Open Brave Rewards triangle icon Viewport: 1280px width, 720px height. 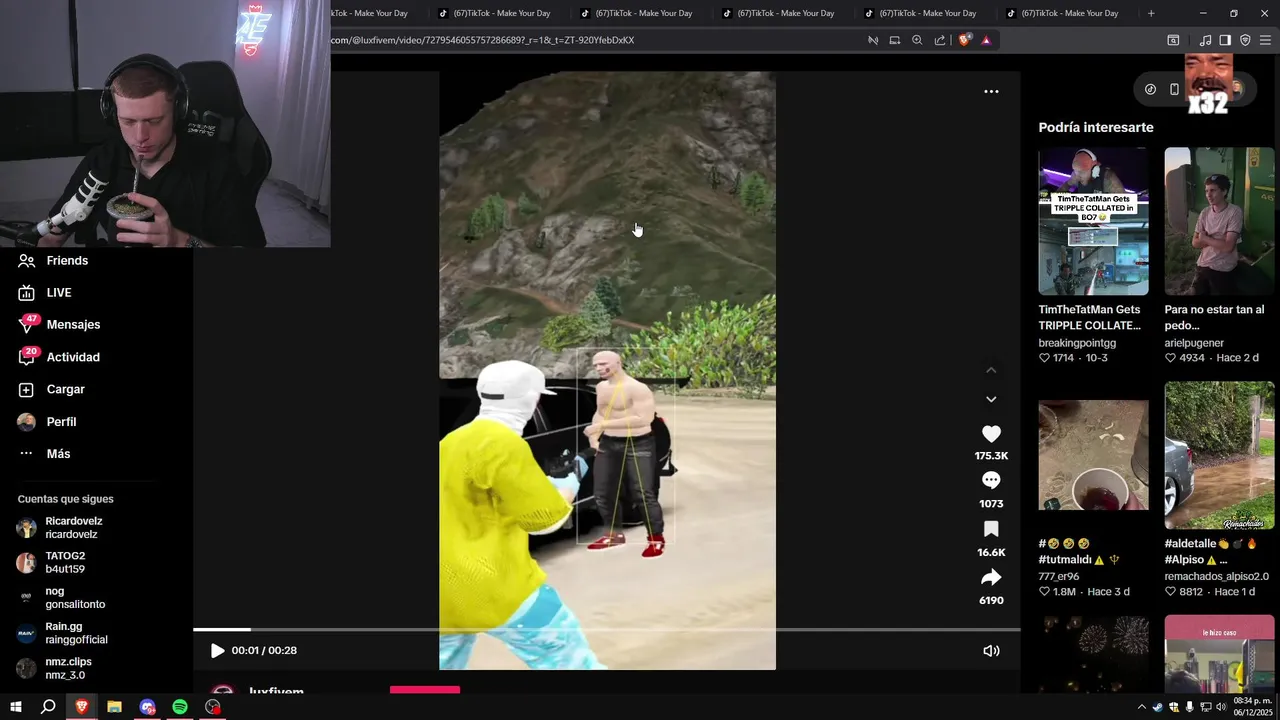tap(986, 40)
